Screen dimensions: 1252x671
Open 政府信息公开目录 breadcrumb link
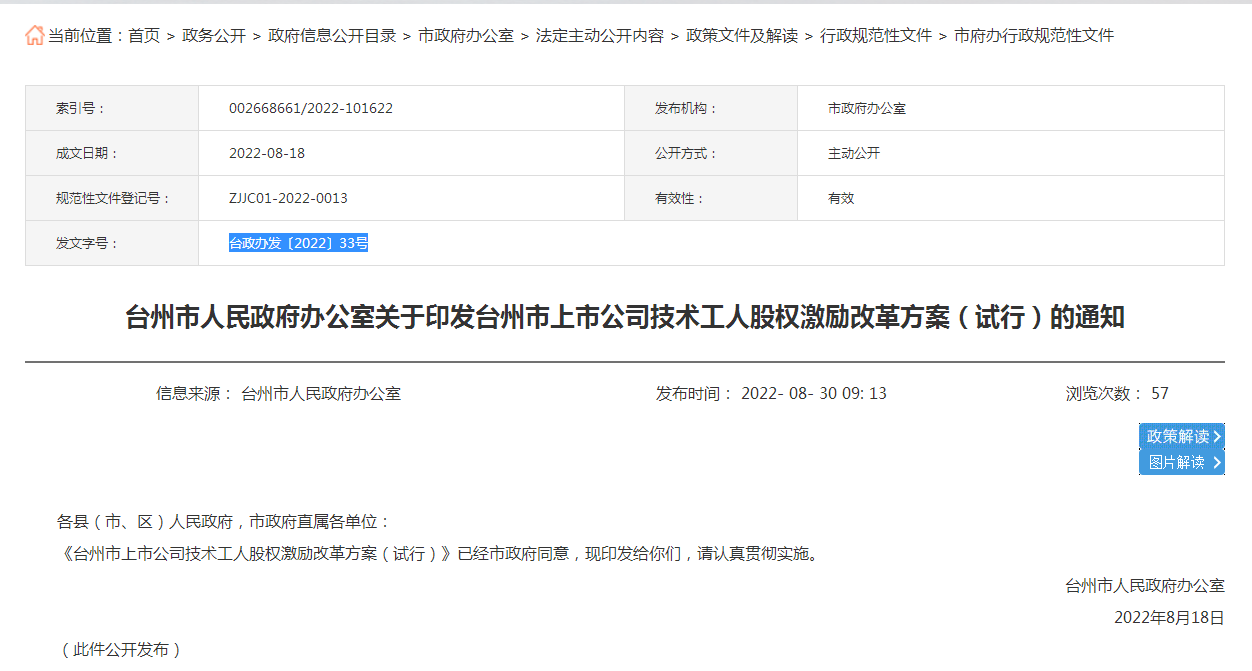point(332,36)
